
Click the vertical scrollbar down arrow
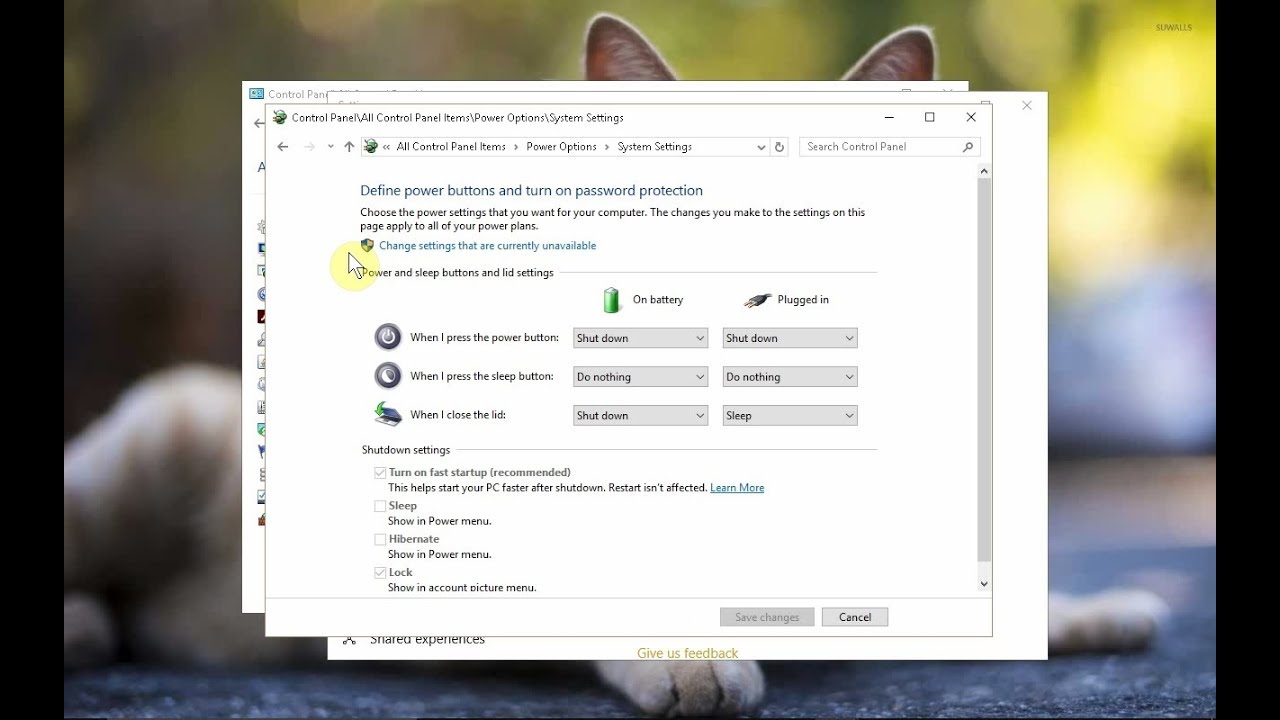(x=984, y=584)
